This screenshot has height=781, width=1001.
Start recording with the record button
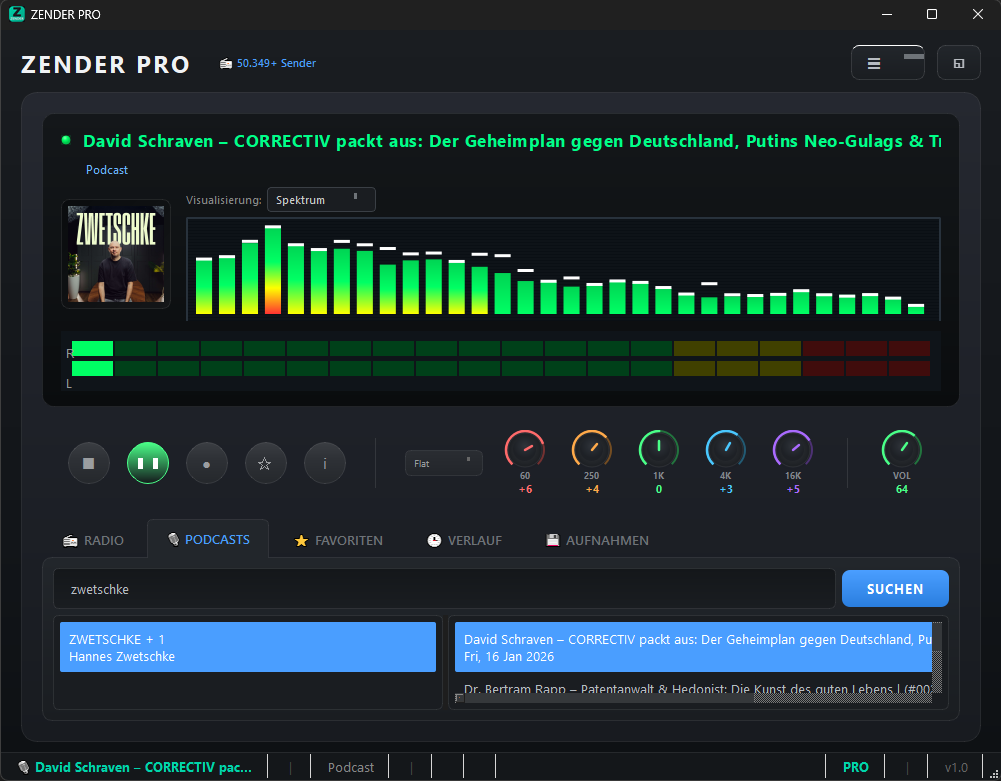pyautogui.click(x=207, y=463)
